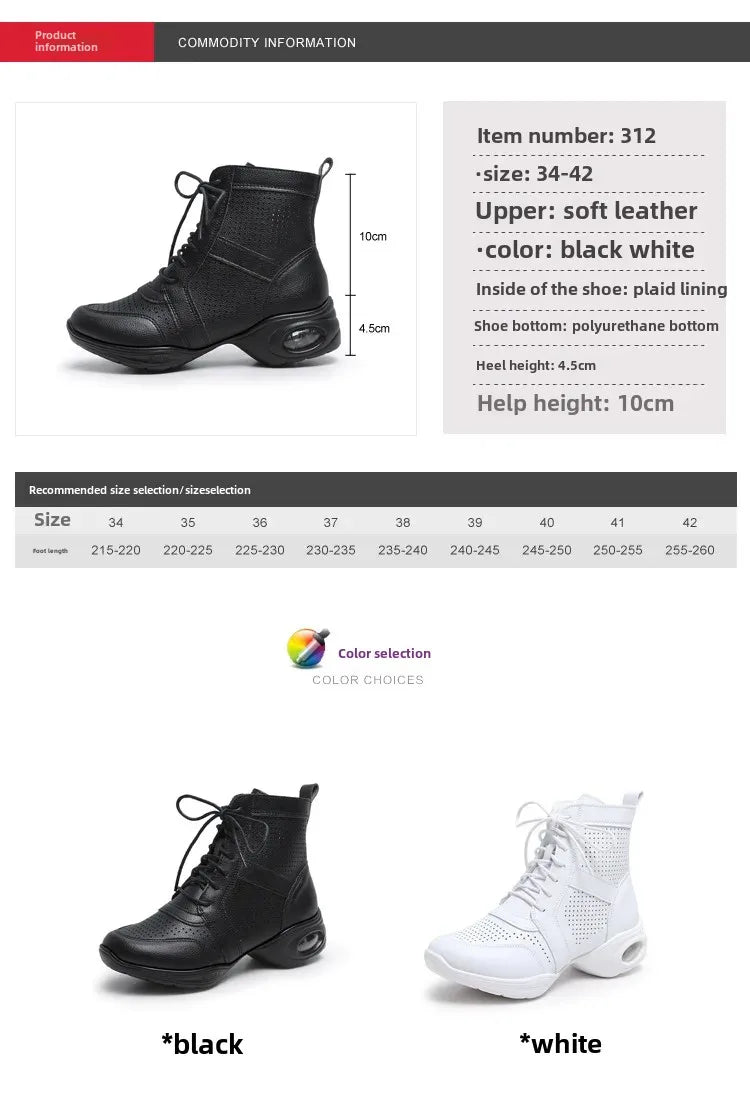Click the COMMODITY INFORMATION header label

click(267, 43)
